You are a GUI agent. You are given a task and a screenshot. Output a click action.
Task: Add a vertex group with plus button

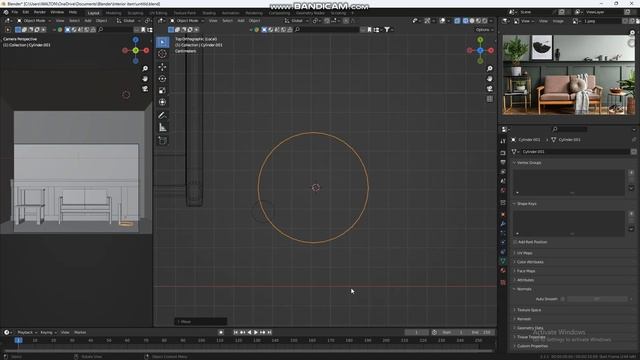pos(631,173)
